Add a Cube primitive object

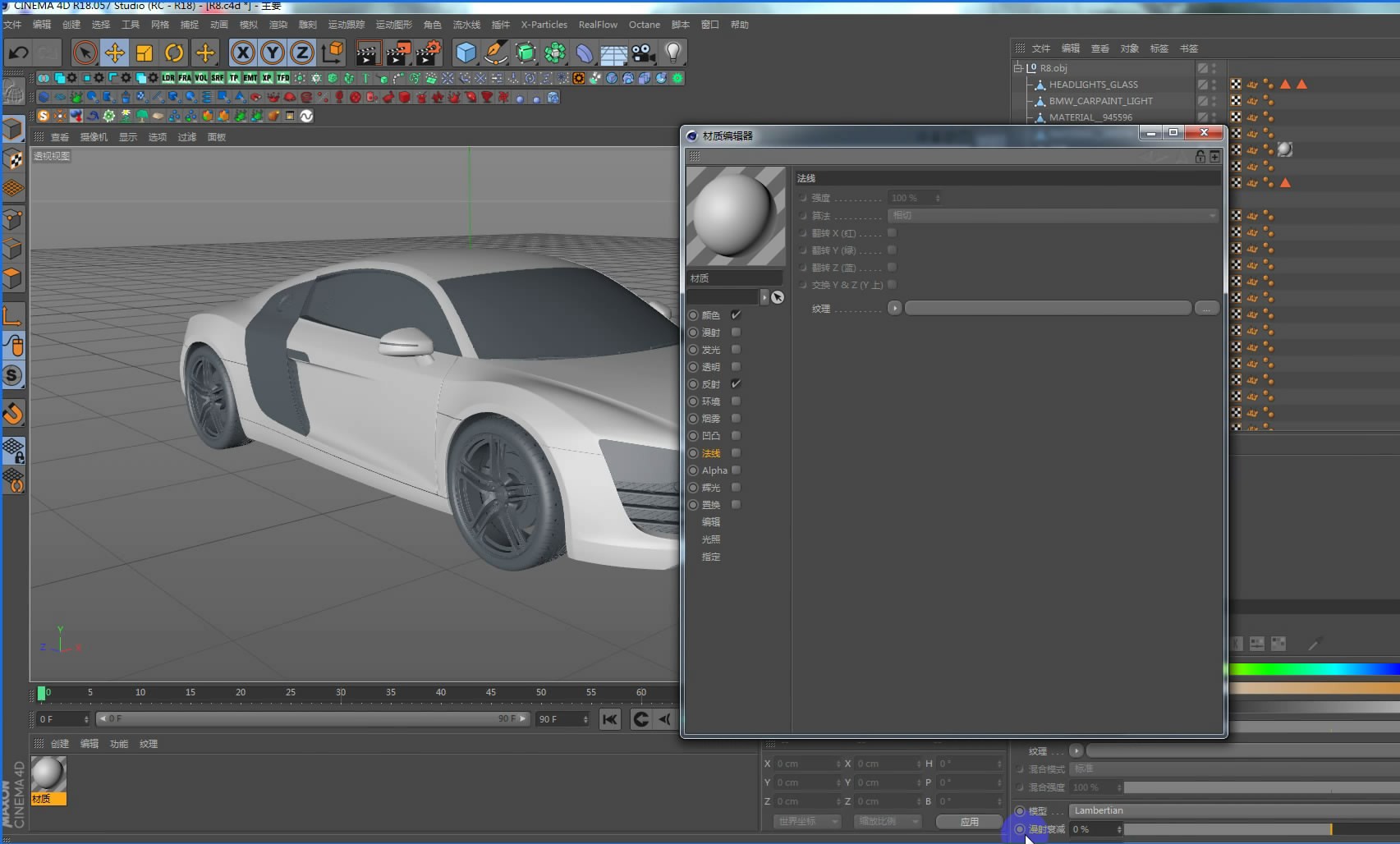point(466,53)
